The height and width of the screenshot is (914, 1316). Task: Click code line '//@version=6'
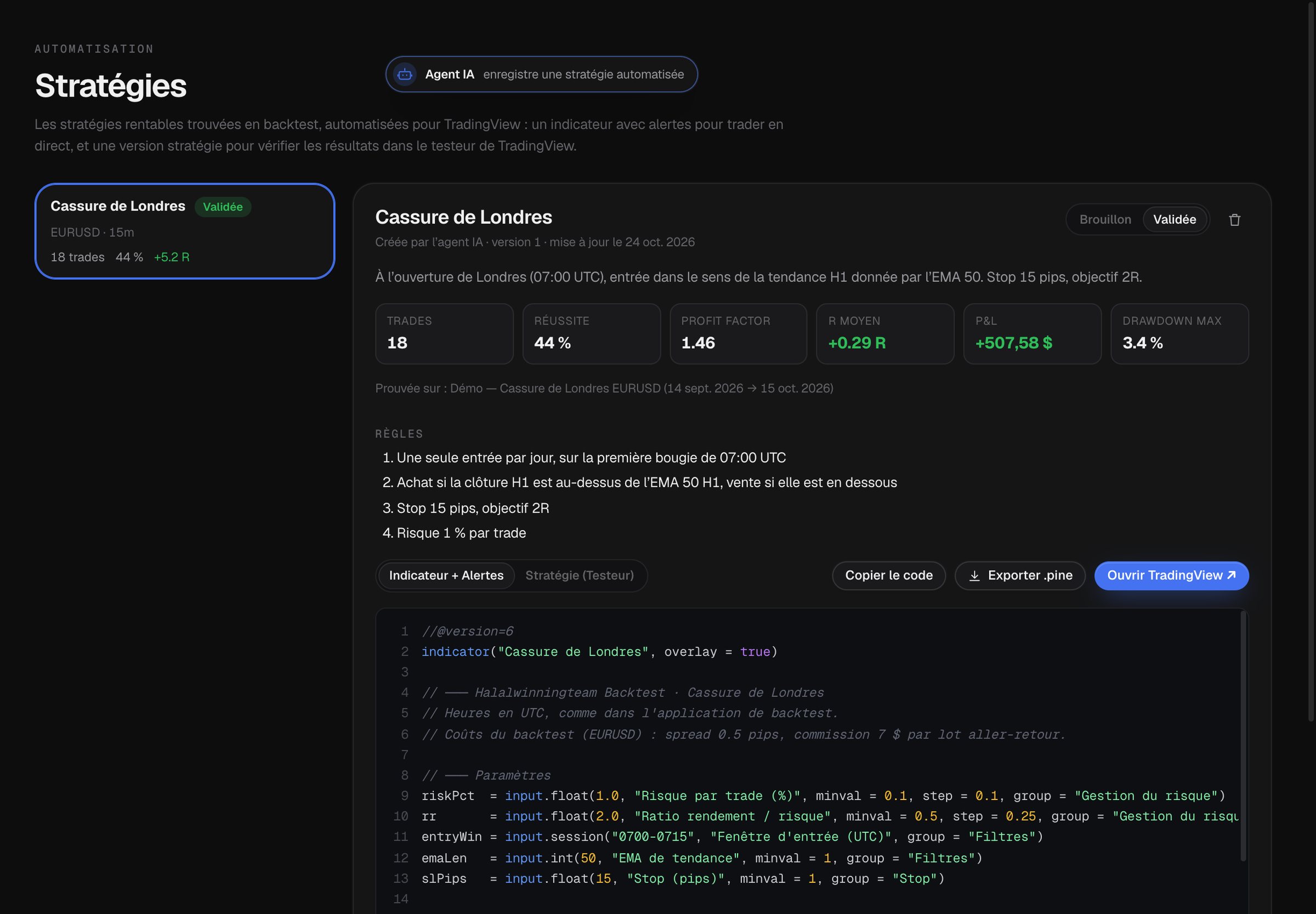click(467, 631)
